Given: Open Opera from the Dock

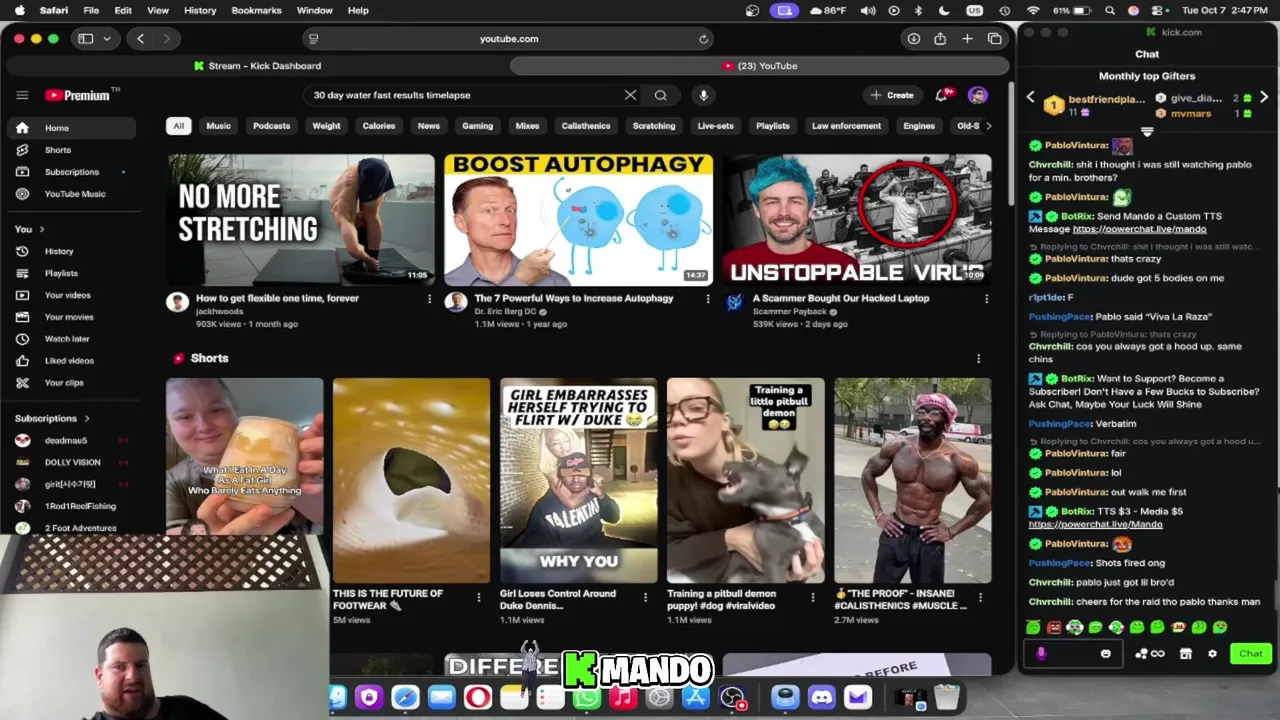Looking at the screenshot, I should tap(478, 697).
